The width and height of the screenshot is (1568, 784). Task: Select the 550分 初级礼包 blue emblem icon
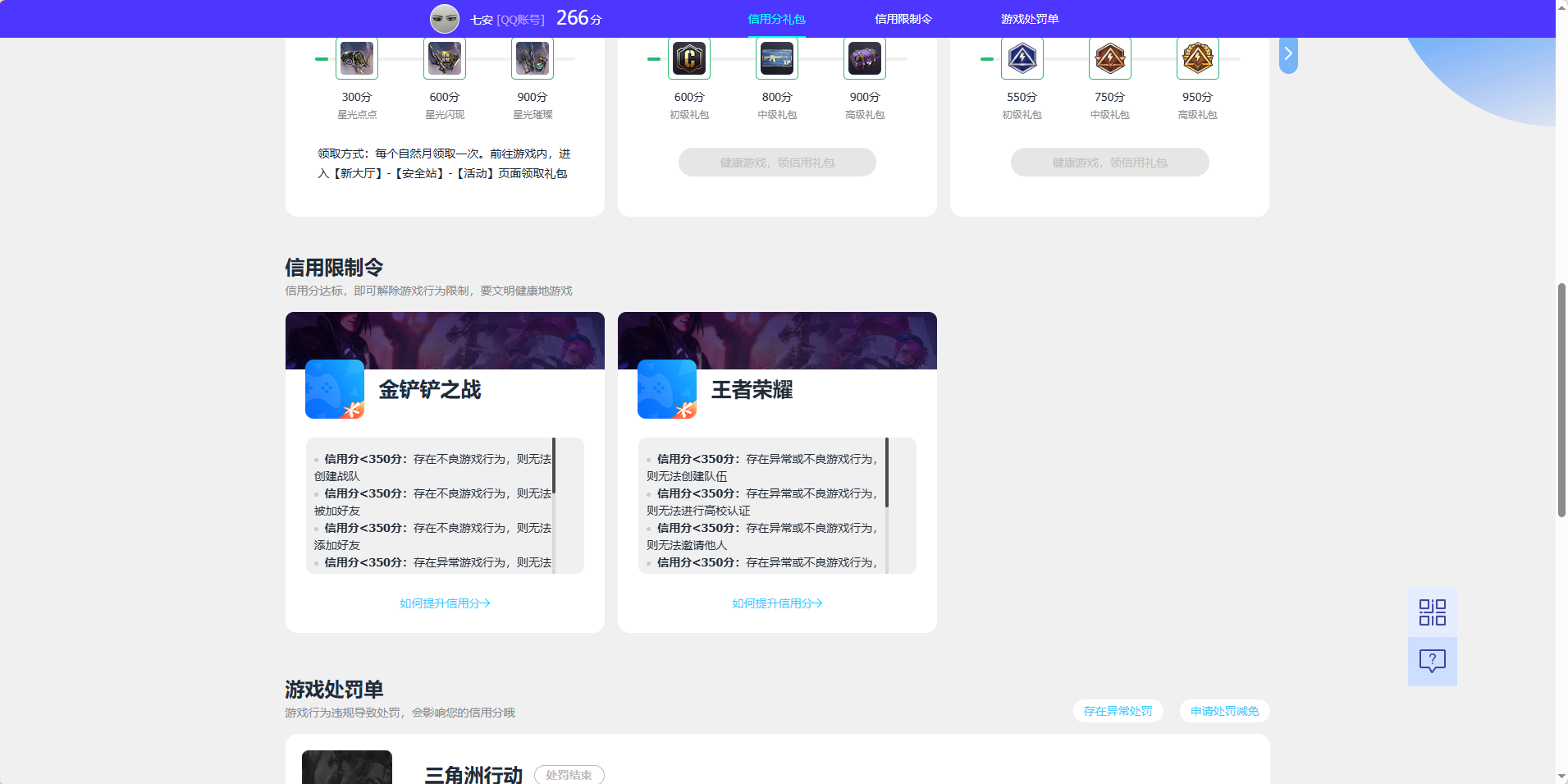tap(1022, 58)
